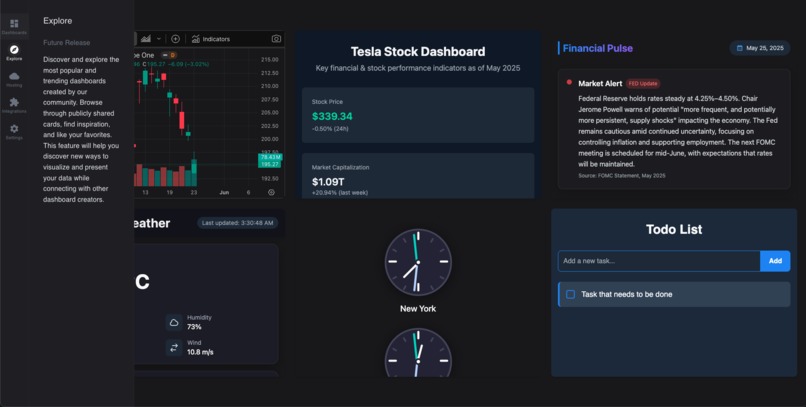Click the Future Release label
The width and height of the screenshot is (806, 407).
66,43
